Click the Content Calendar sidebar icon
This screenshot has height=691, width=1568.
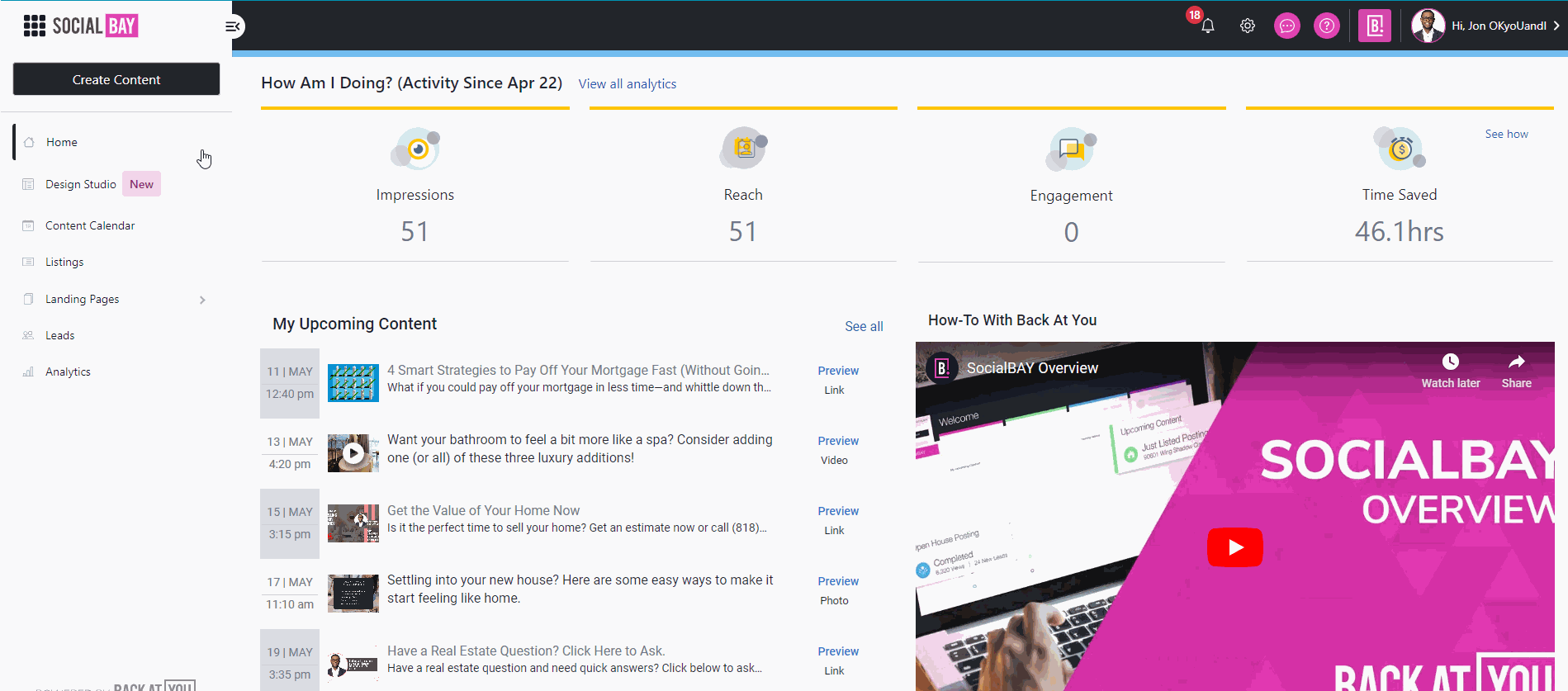click(28, 225)
